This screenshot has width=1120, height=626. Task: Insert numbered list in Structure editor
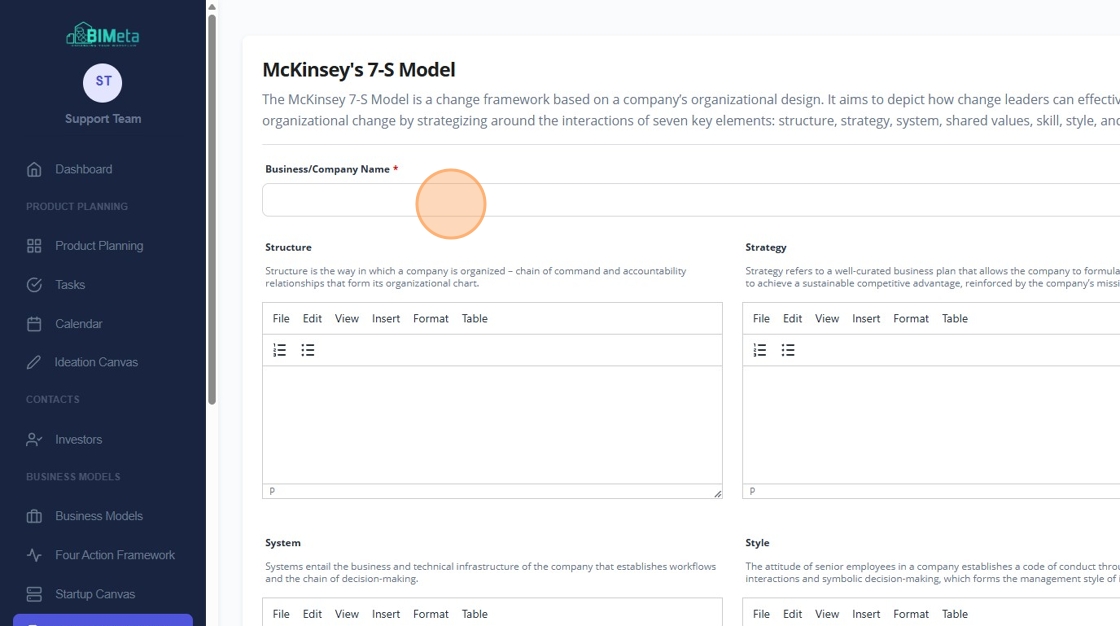click(x=280, y=350)
